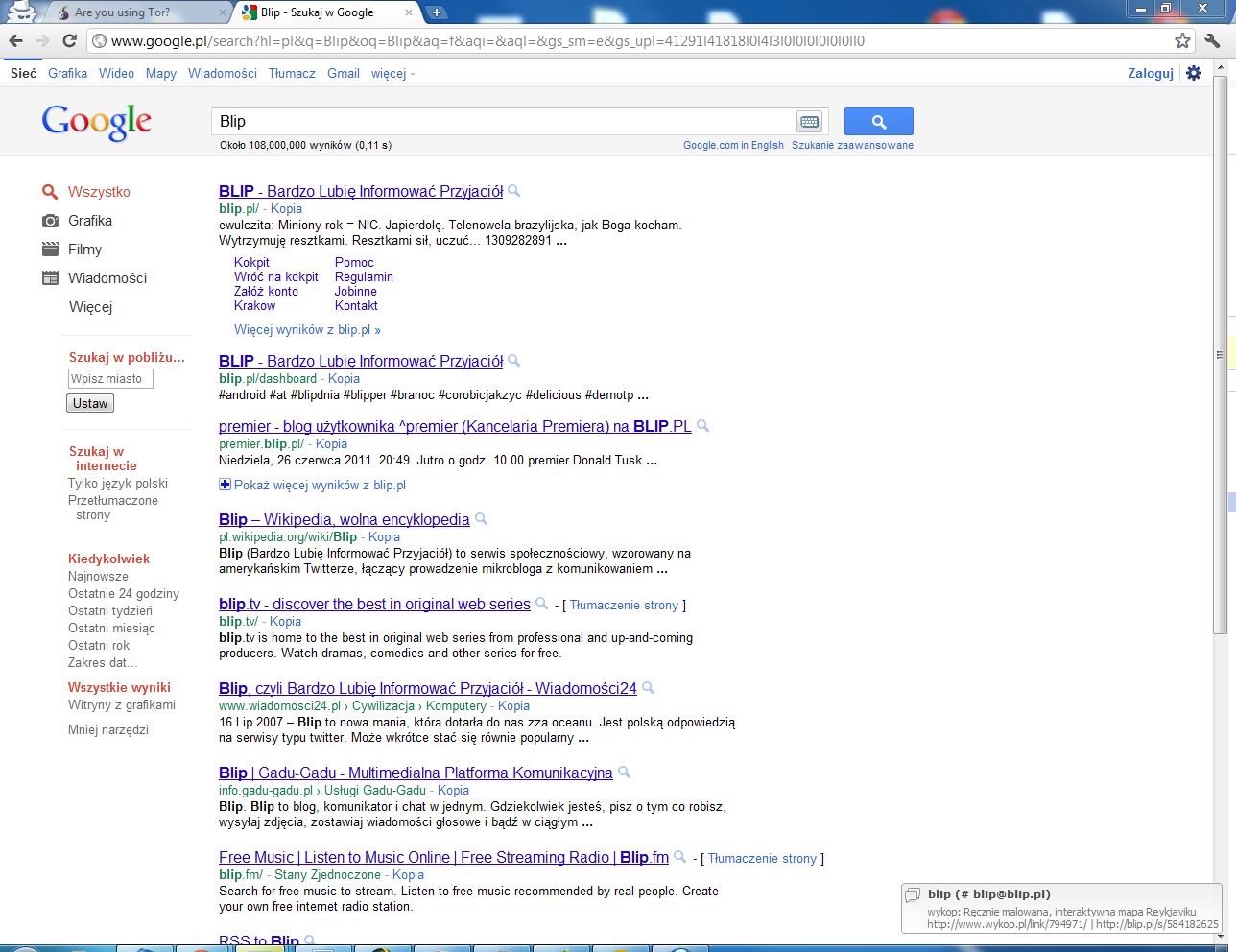Switch to 'Google.com in English'
The image size is (1236, 952).
pos(733,145)
